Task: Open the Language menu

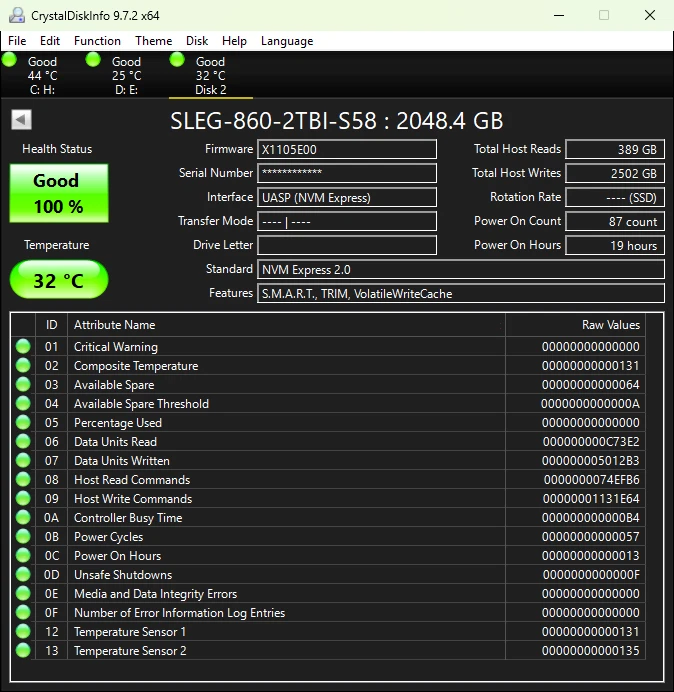Action: click(287, 41)
